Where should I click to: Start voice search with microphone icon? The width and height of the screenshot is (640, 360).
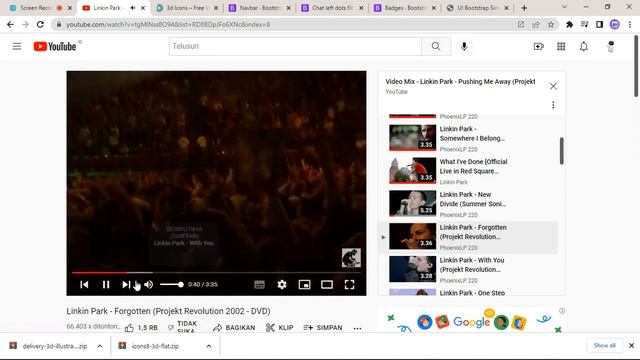(x=464, y=46)
